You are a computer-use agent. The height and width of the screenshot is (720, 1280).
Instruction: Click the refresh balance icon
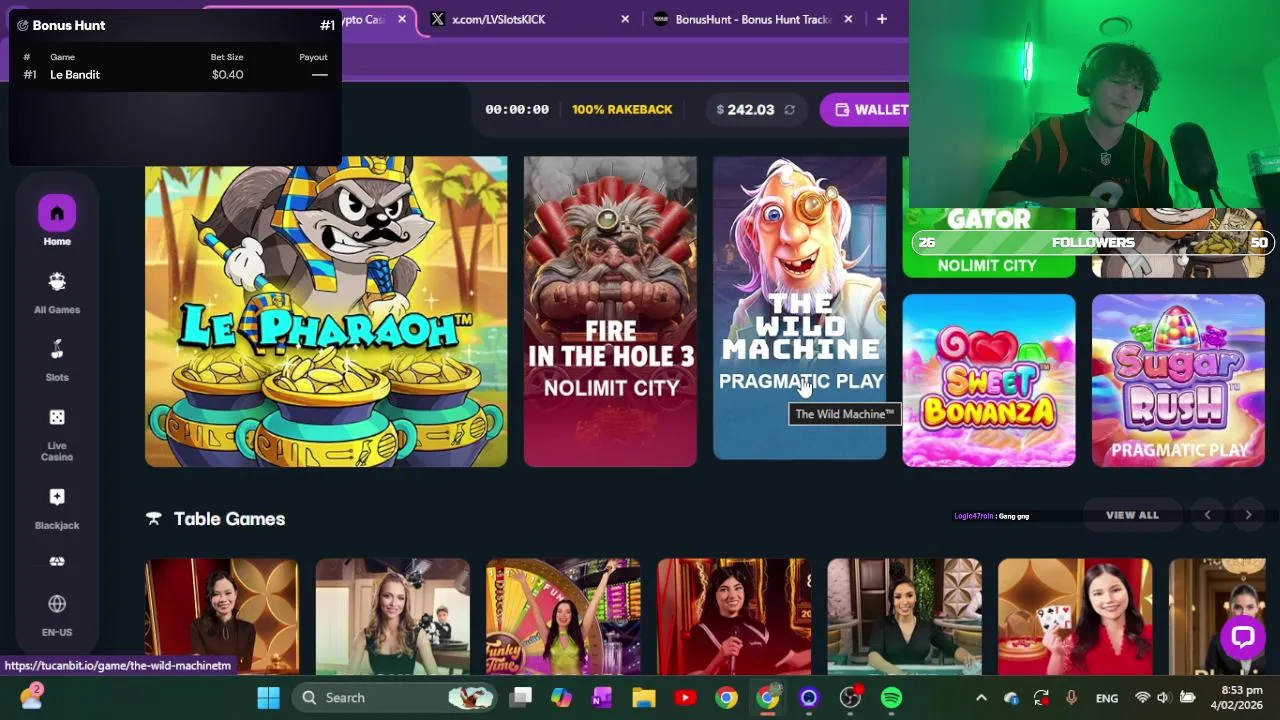point(789,110)
